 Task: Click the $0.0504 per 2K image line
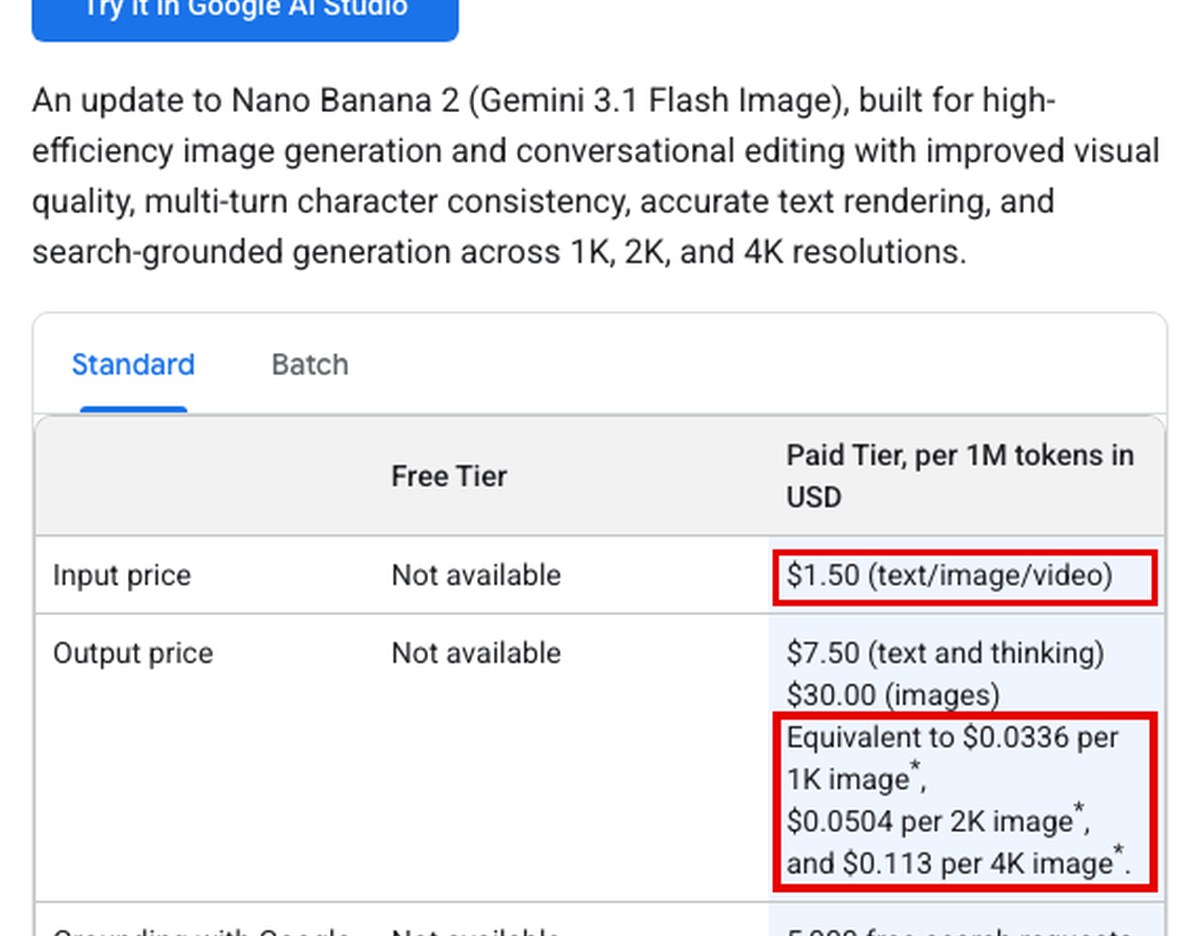937,822
